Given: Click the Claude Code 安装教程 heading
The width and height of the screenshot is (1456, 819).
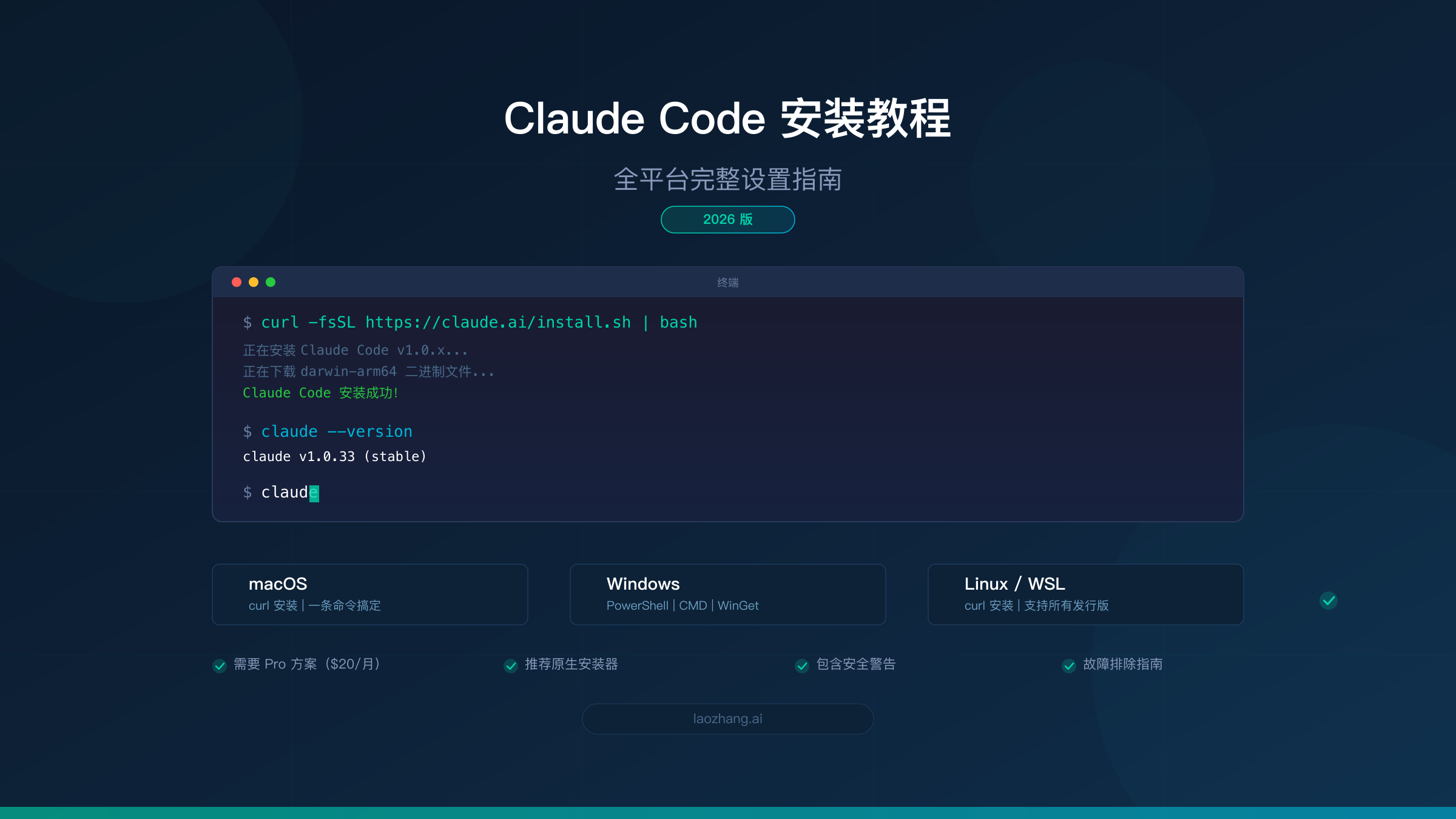Looking at the screenshot, I should pos(728,118).
